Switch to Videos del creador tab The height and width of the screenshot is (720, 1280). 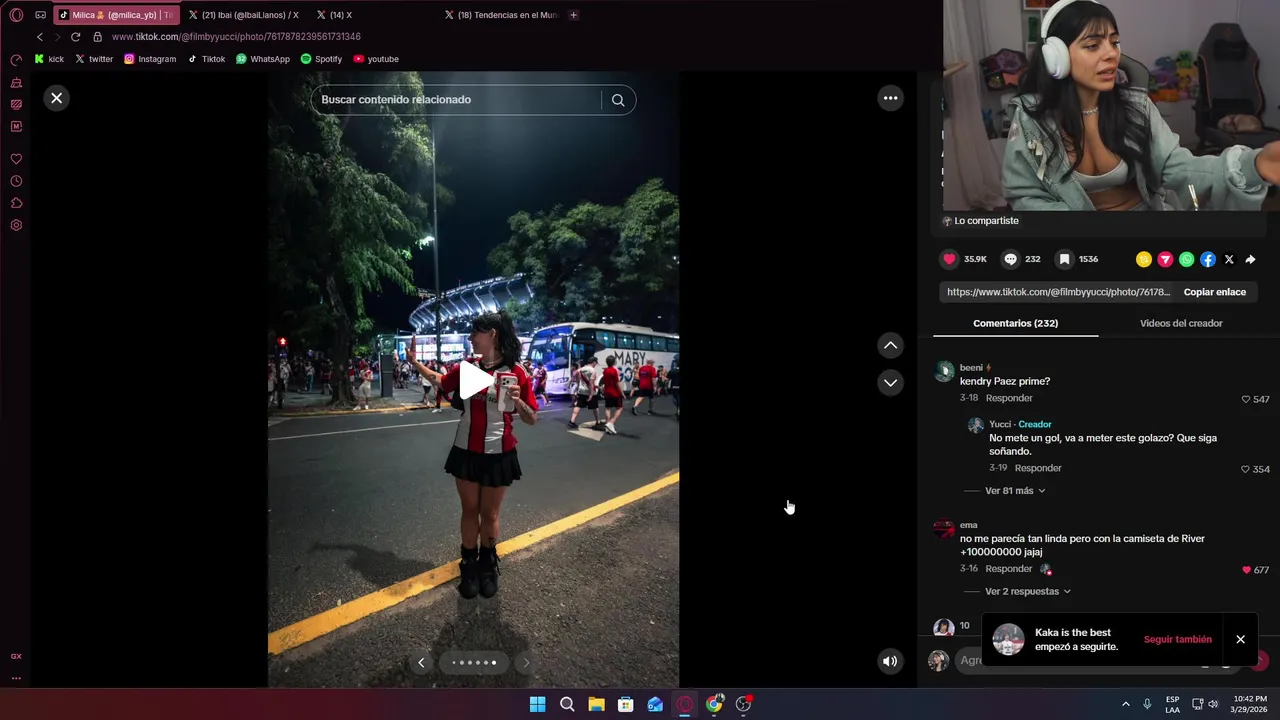1181,323
